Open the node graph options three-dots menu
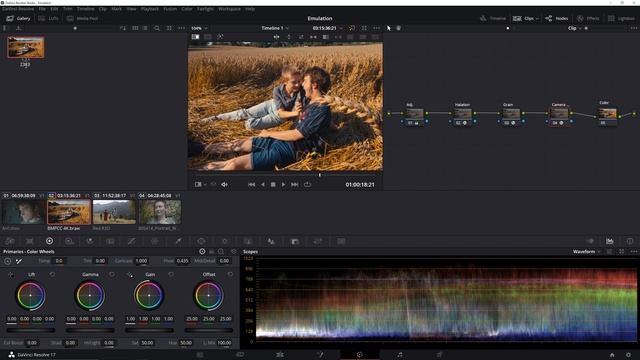Viewport: 640px width, 360px height. (x=633, y=28)
